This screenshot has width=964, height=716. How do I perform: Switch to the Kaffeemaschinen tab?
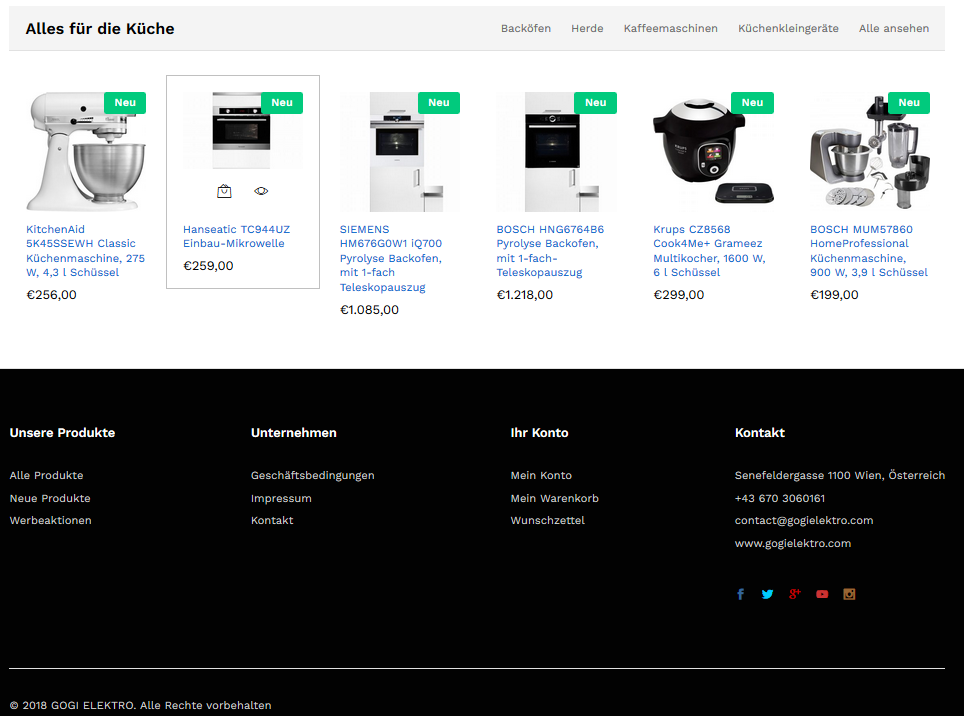(671, 28)
